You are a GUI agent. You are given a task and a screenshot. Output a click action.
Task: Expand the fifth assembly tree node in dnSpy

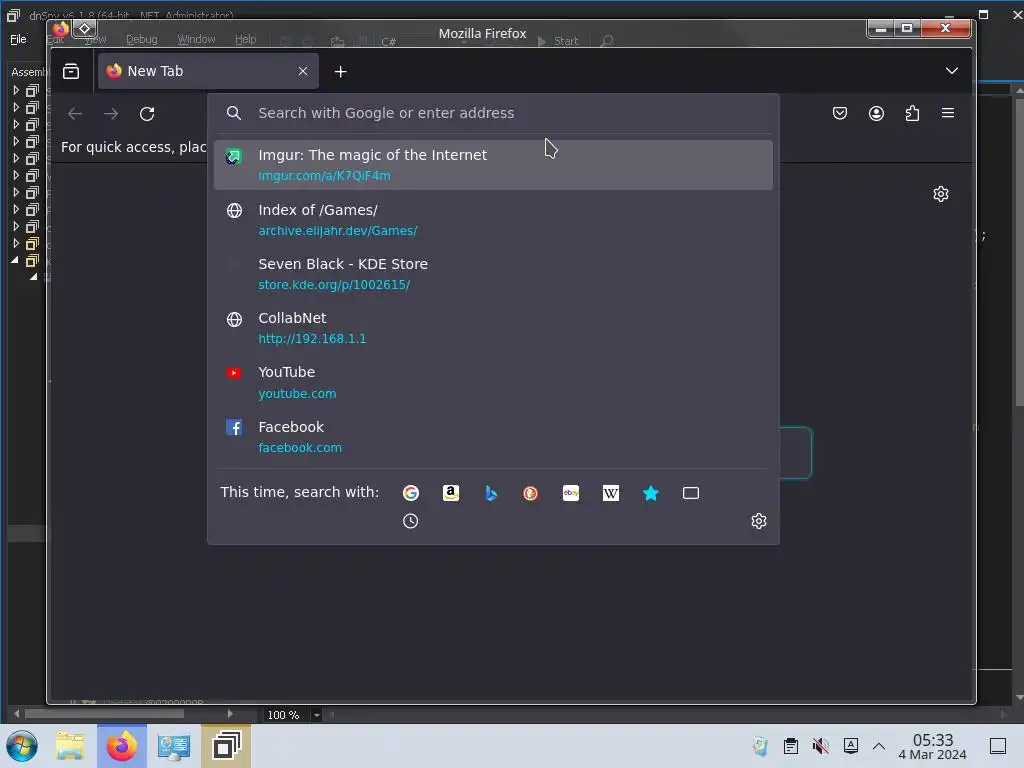16,158
